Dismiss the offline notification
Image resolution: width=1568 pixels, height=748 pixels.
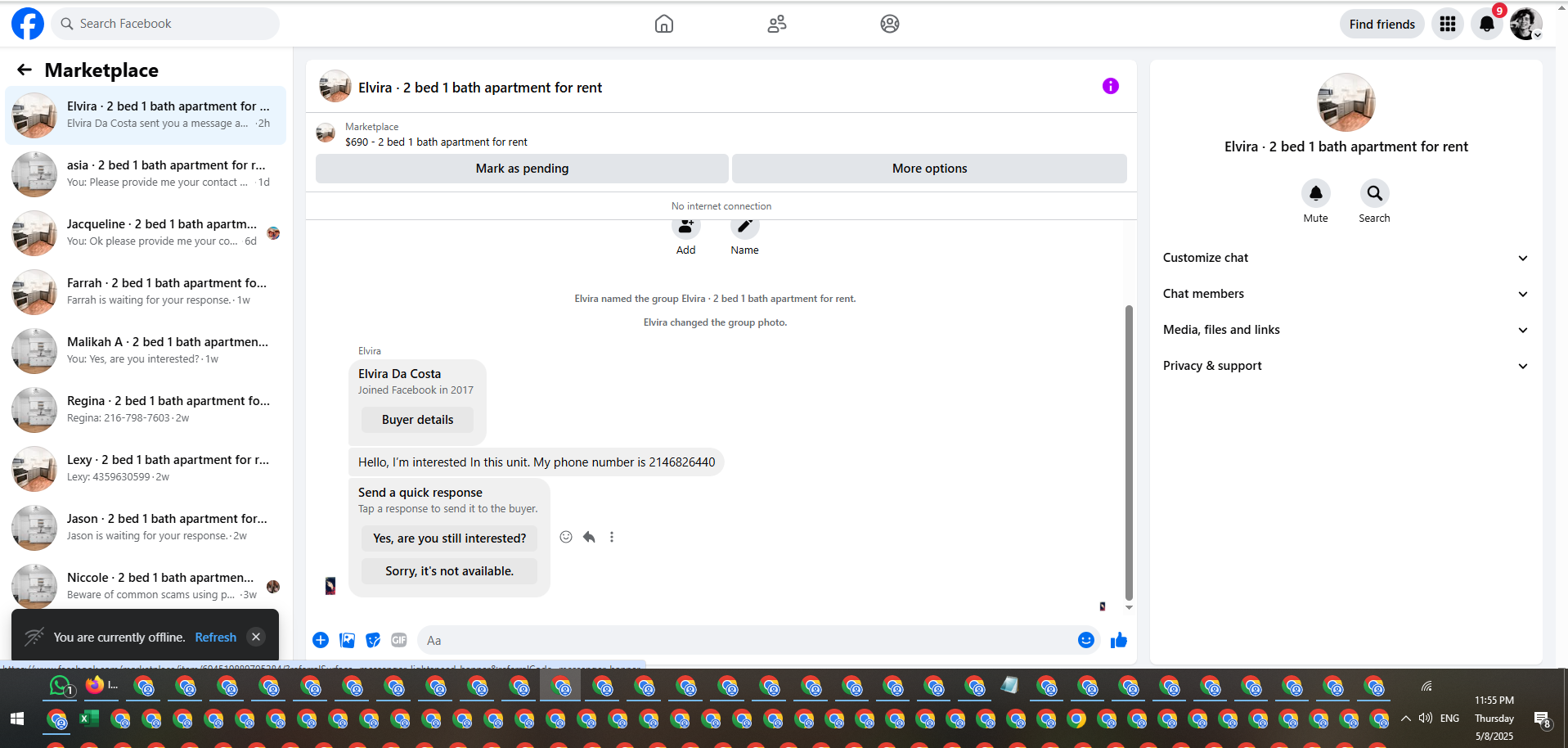point(256,637)
